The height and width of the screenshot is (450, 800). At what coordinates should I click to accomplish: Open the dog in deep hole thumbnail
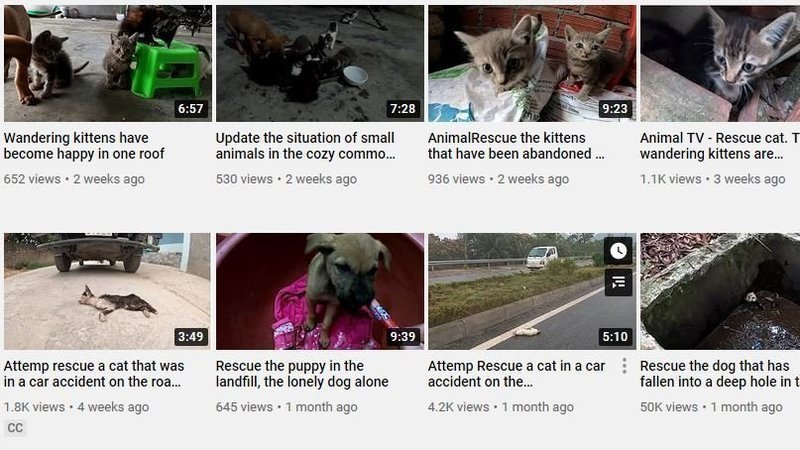point(720,291)
